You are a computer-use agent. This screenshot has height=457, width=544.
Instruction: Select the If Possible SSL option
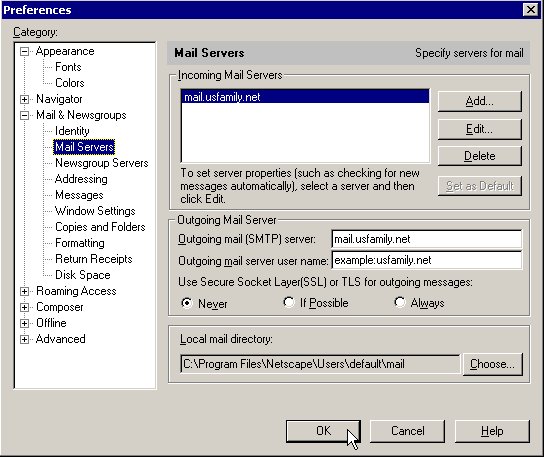(x=288, y=302)
